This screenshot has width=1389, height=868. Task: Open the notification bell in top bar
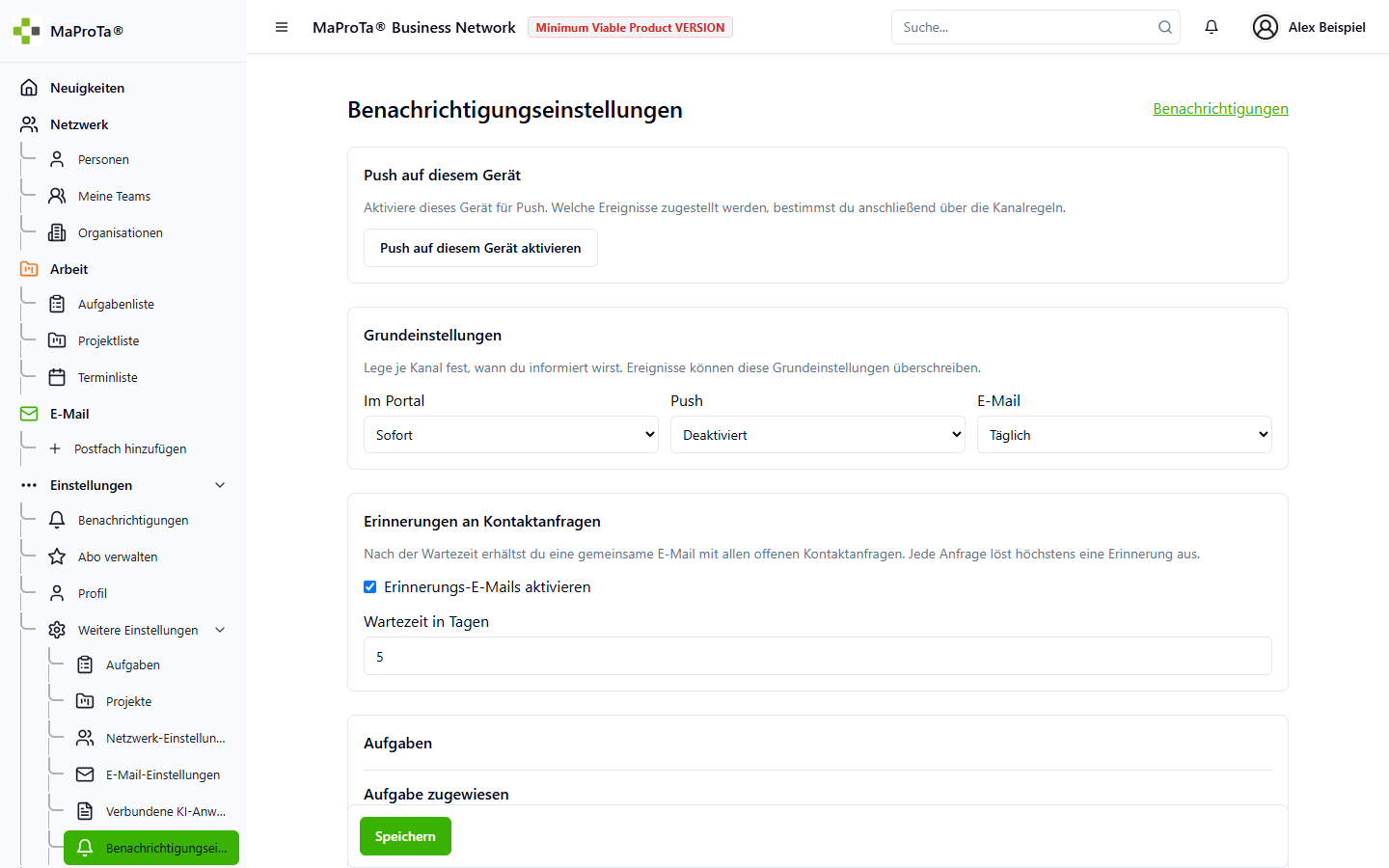coord(1212,27)
